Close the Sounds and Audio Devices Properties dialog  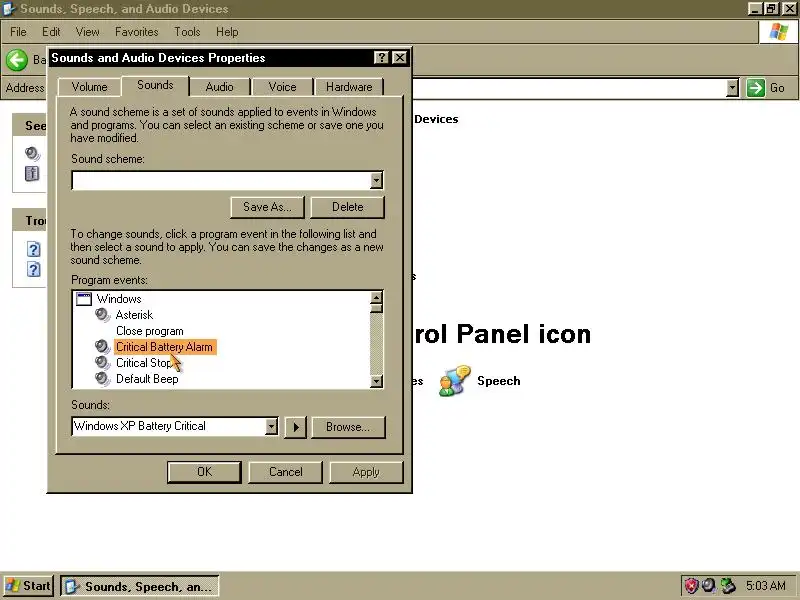tap(400, 58)
